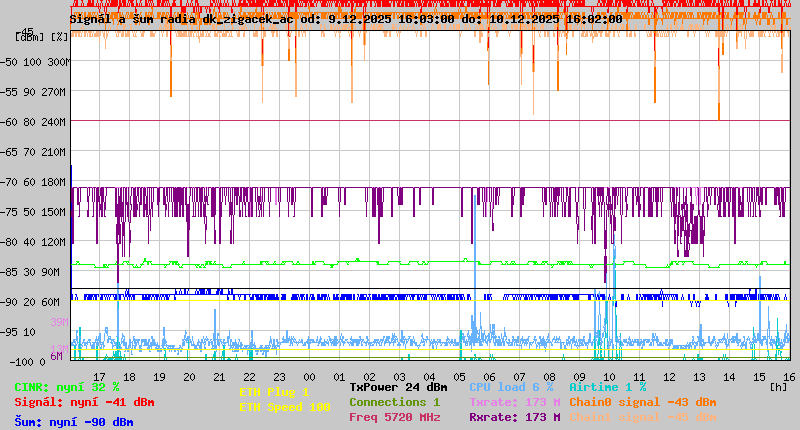Click hour label '05' on time axis

click(460, 377)
